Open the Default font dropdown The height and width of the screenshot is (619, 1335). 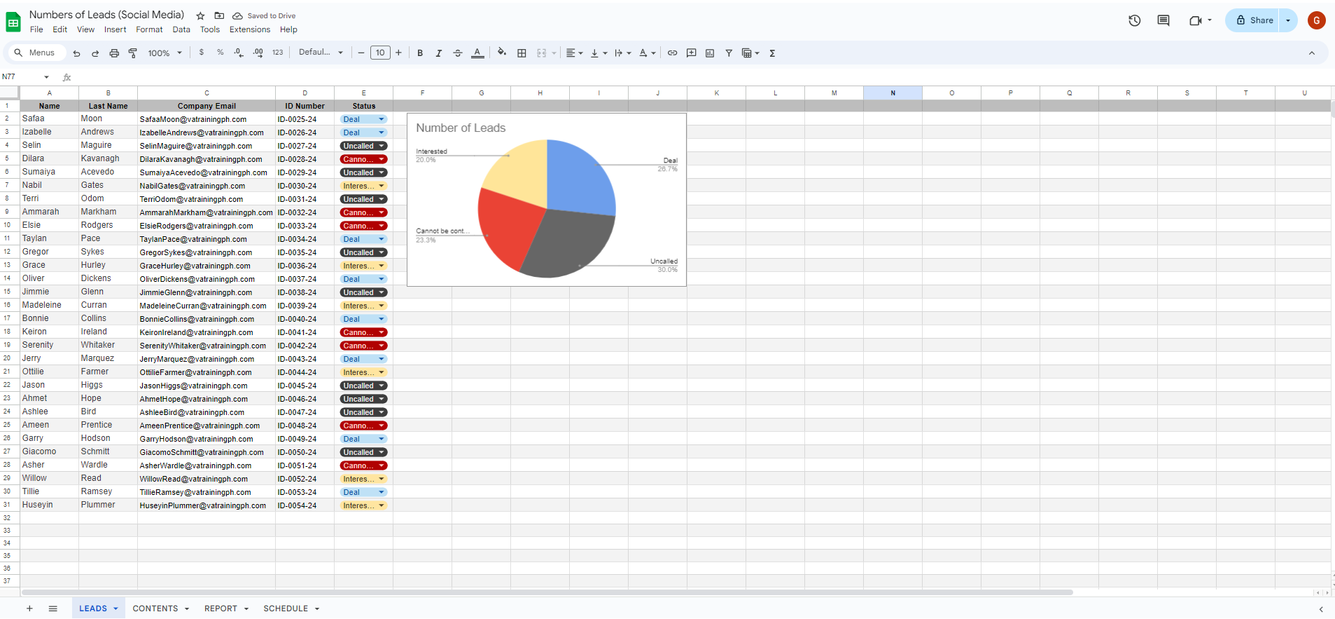(321, 53)
